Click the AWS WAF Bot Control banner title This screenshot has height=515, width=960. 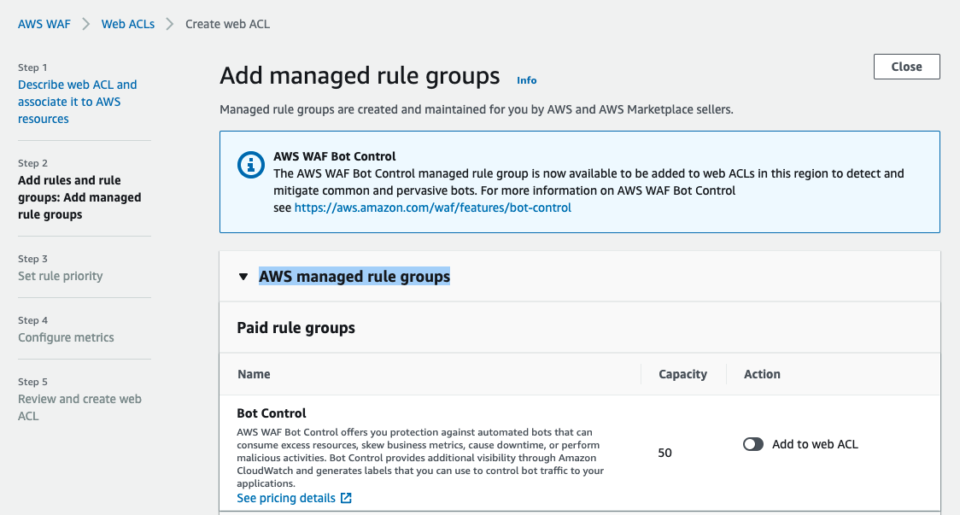pyautogui.click(x=334, y=156)
